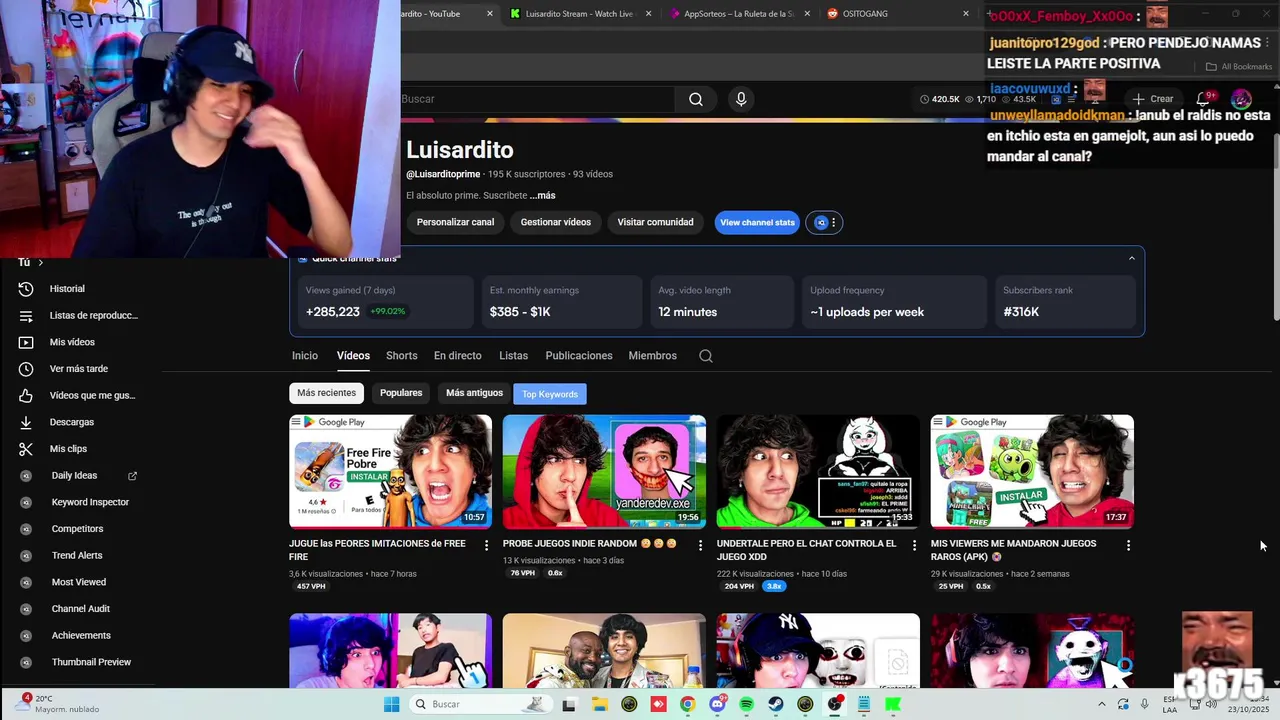Click the Crear button

(x=1153, y=99)
